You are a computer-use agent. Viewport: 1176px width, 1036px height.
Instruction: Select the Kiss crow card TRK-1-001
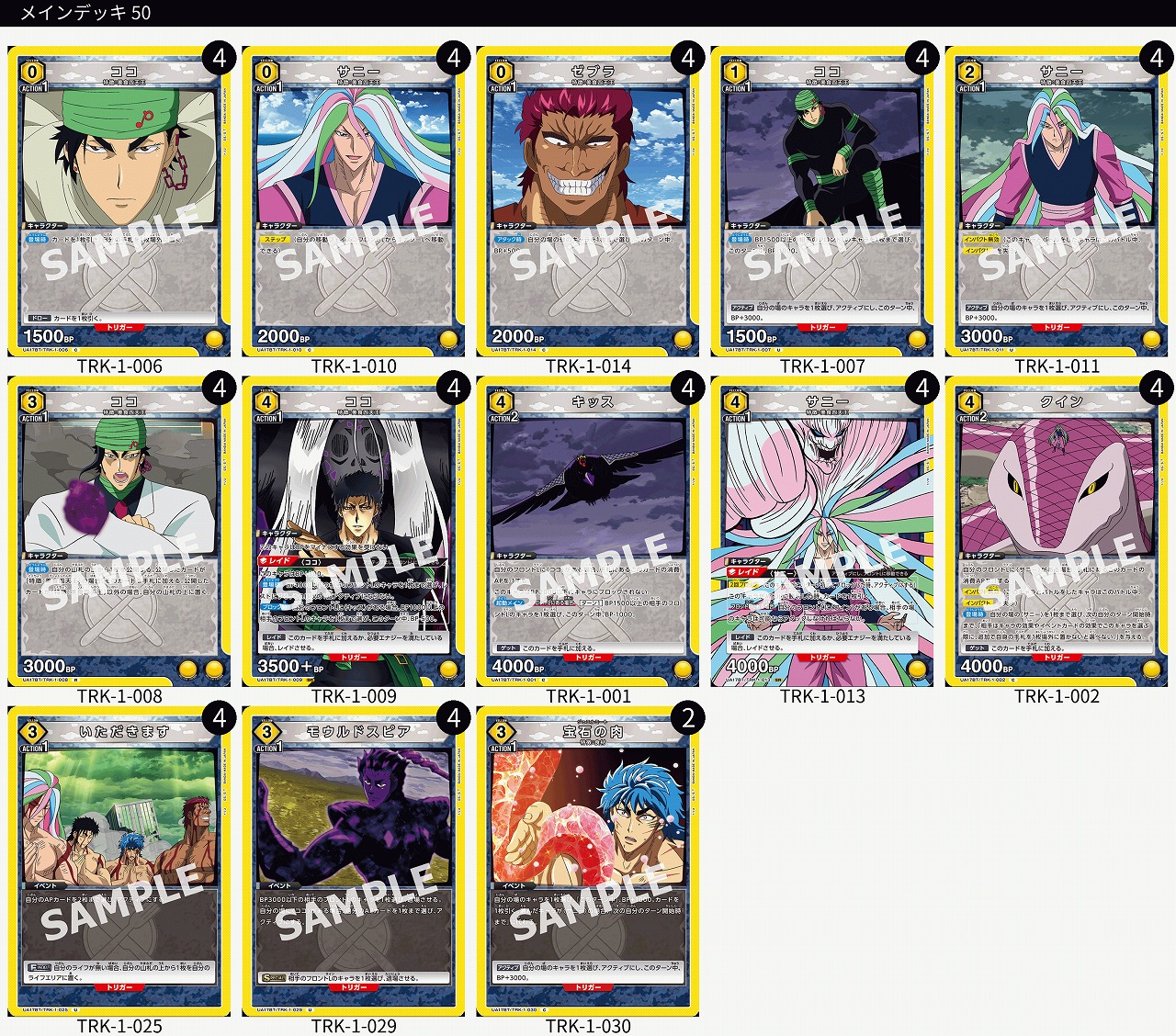pos(588,532)
